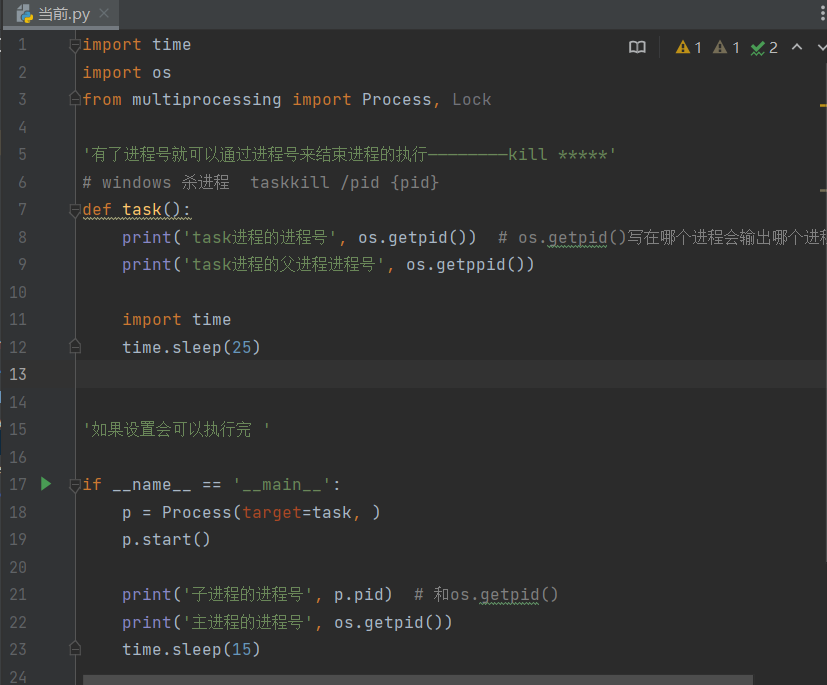
Task: Click Python file icon on 当前.py tab
Action: coord(24,14)
